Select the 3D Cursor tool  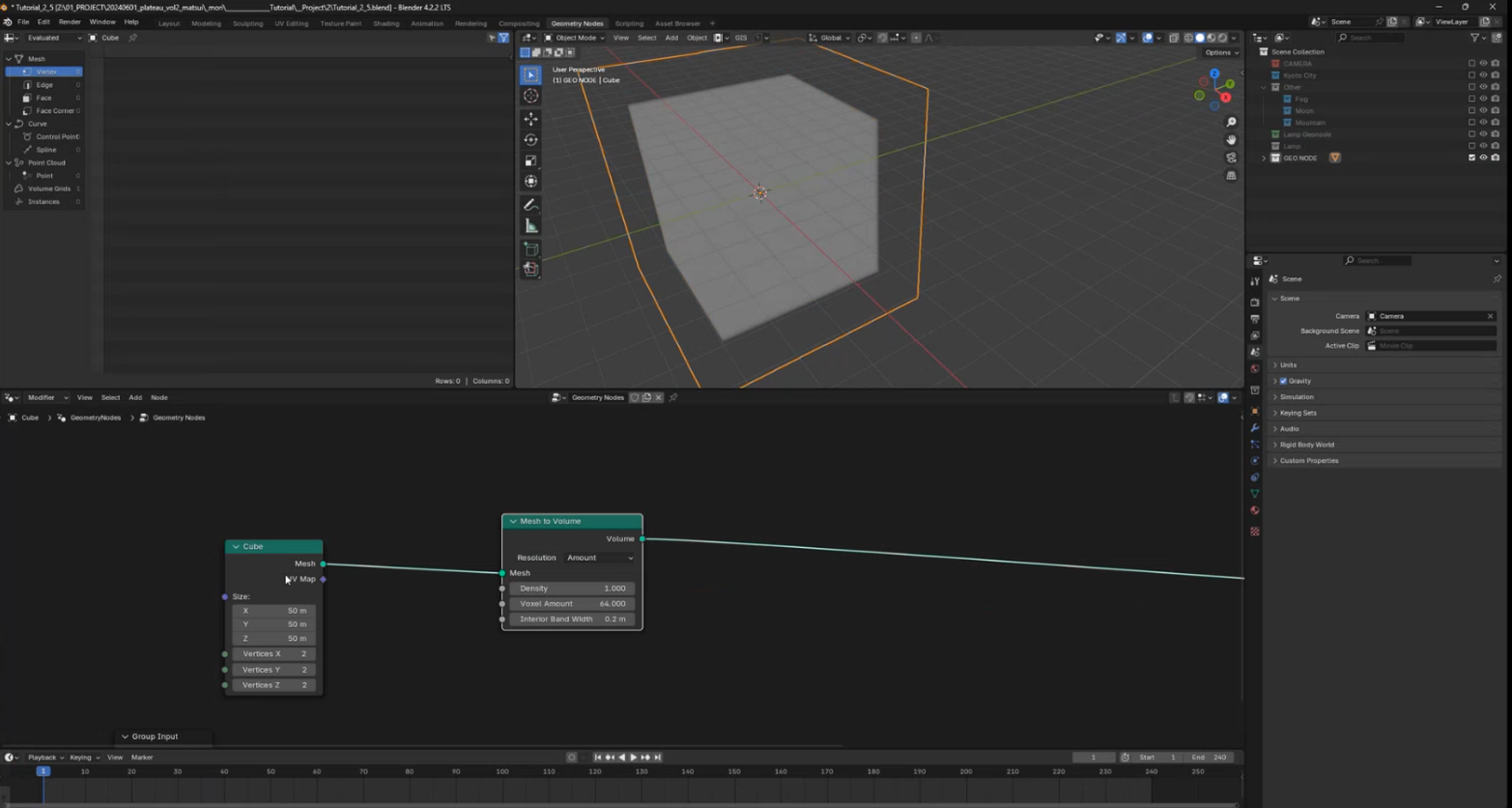tap(530, 96)
